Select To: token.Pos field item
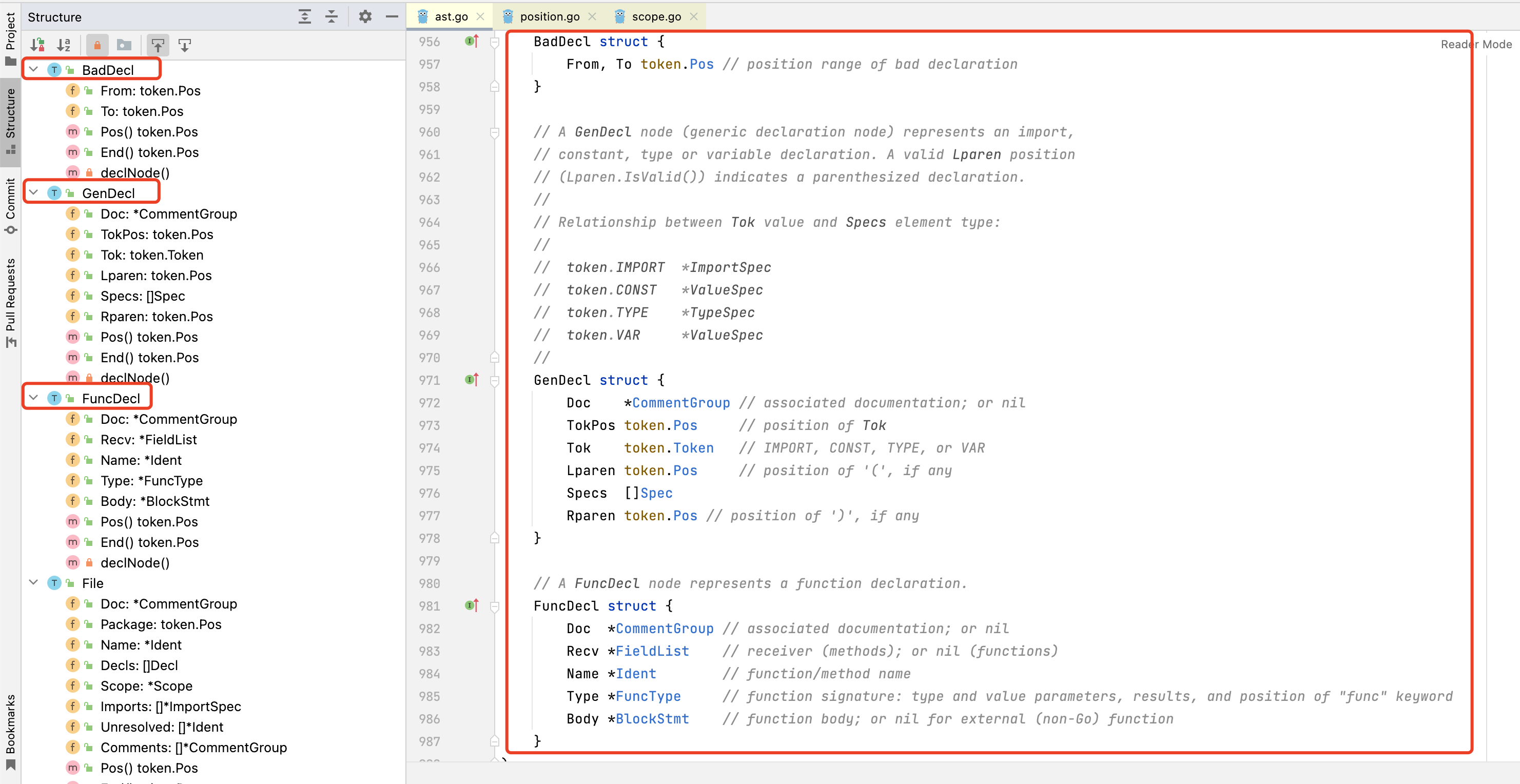The height and width of the screenshot is (784, 1520). [142, 111]
